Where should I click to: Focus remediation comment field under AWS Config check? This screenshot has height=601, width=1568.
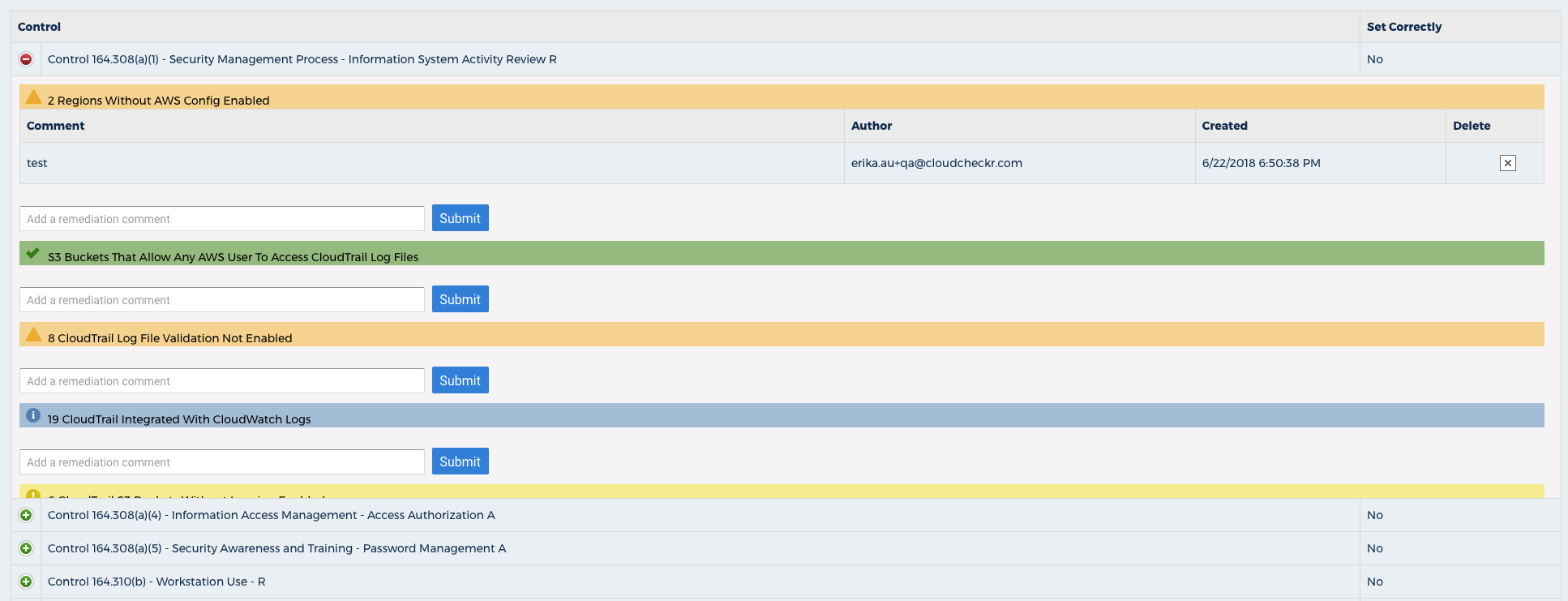222,219
